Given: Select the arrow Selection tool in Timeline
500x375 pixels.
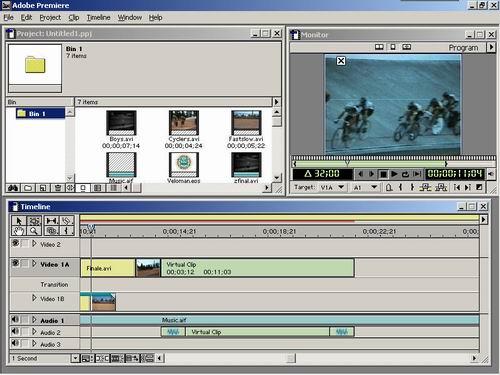Looking at the screenshot, I should coord(18,221).
